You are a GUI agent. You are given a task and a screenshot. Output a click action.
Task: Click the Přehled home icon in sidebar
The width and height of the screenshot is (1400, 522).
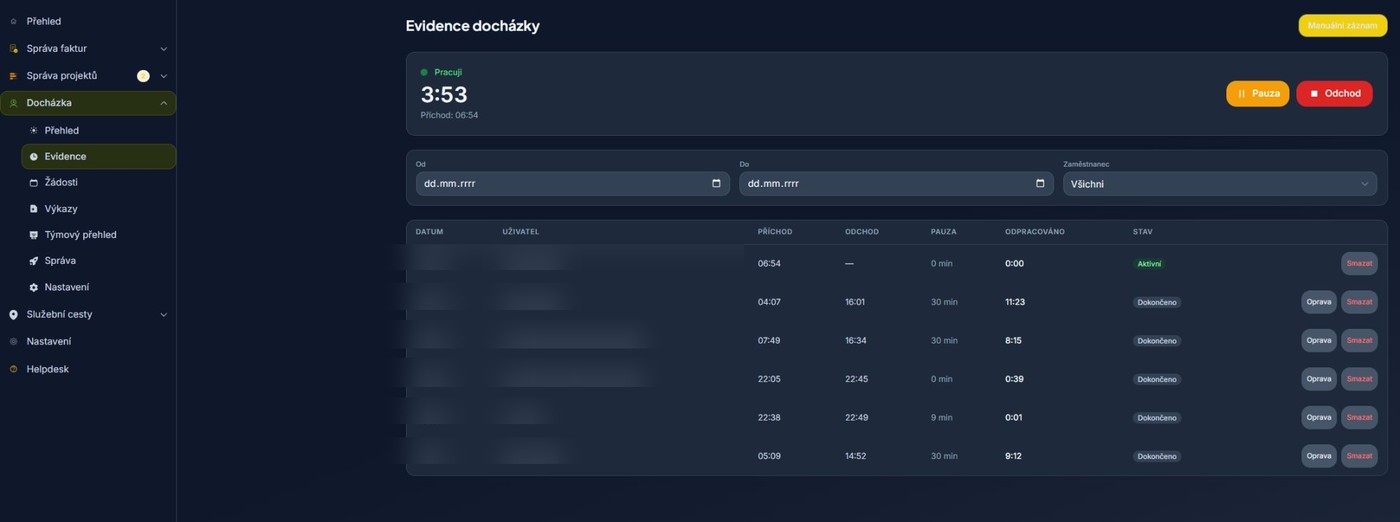13,21
